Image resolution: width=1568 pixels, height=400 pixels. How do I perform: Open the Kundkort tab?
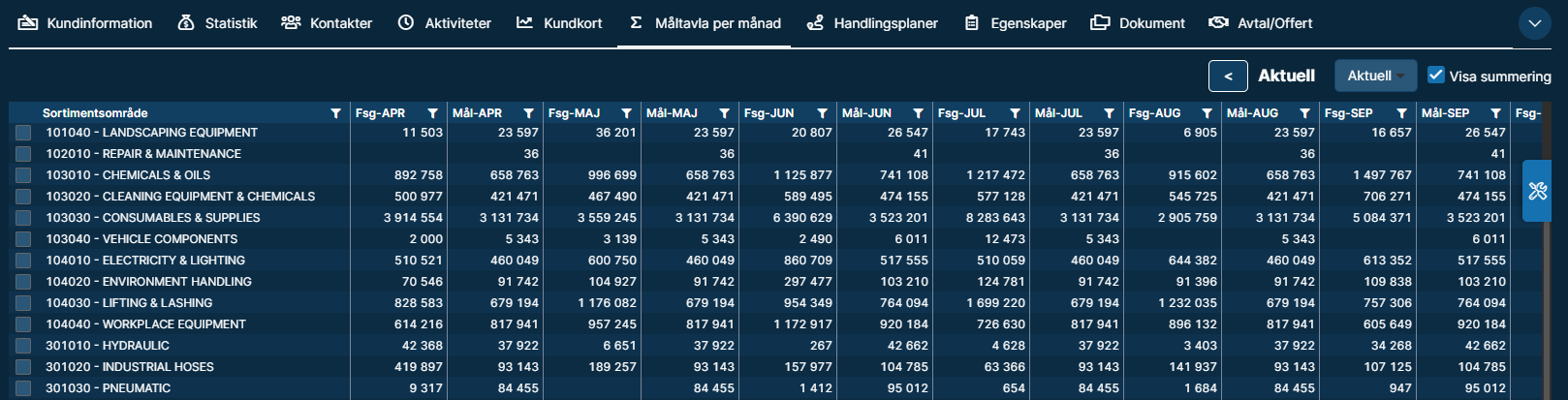click(559, 23)
